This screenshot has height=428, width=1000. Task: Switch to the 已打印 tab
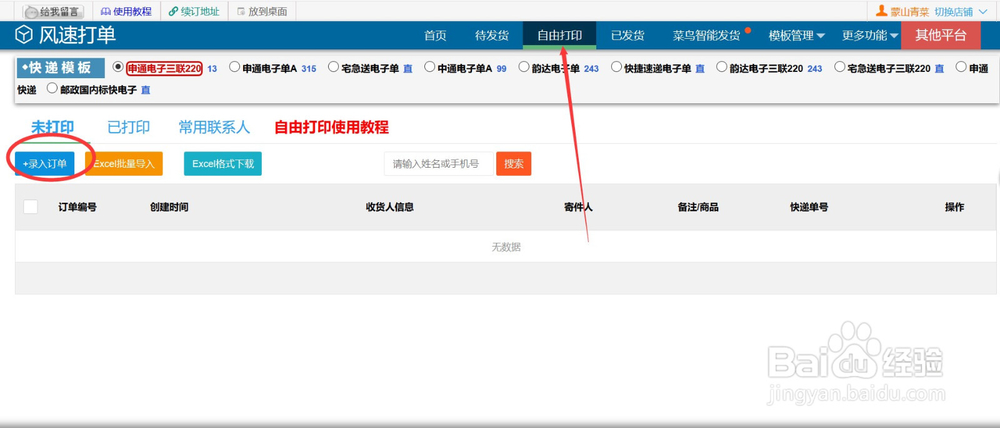click(x=128, y=128)
